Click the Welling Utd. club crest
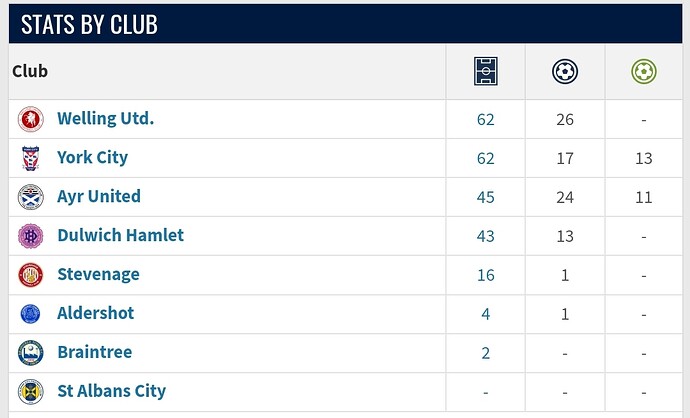Screen dimensions: 690x418 [31, 119]
